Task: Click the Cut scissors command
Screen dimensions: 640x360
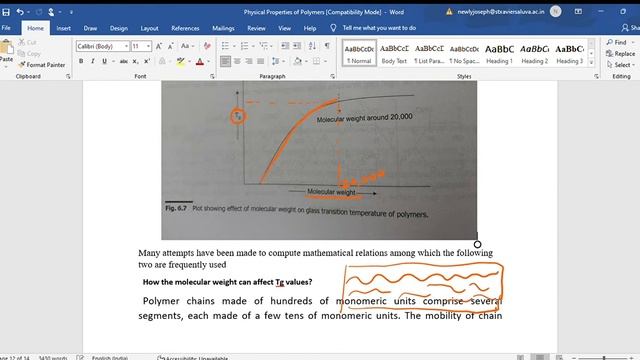Action: [27, 42]
